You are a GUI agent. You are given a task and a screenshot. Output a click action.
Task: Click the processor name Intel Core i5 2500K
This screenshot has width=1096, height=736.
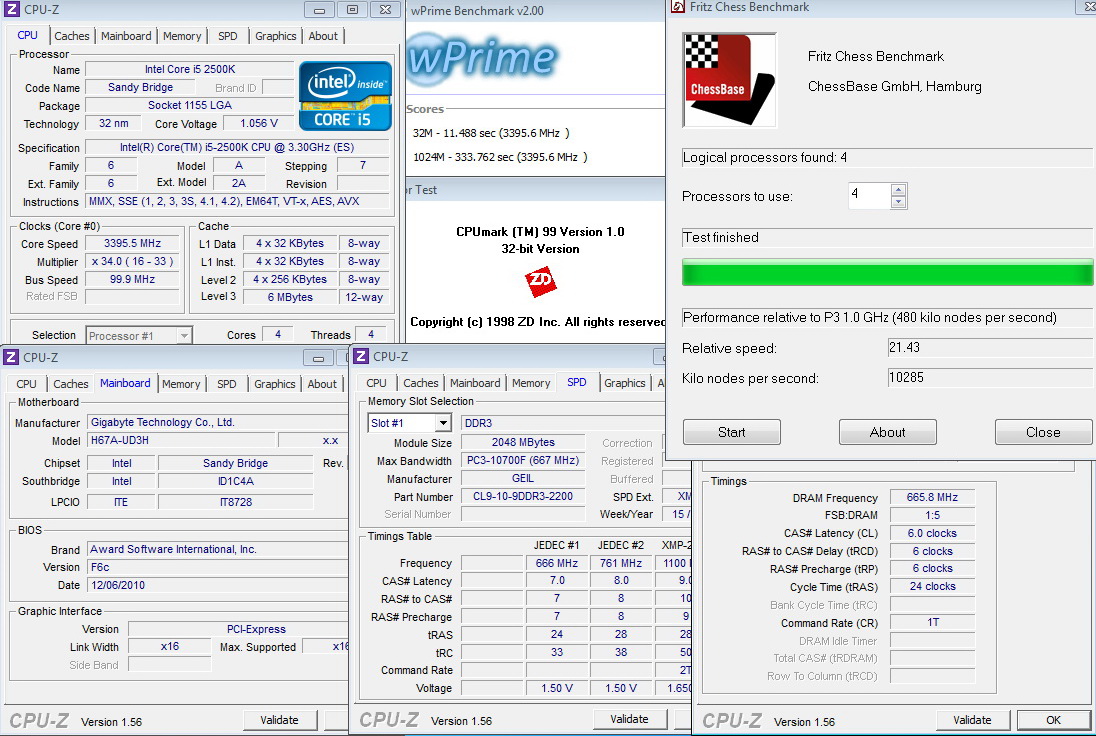tap(190, 69)
